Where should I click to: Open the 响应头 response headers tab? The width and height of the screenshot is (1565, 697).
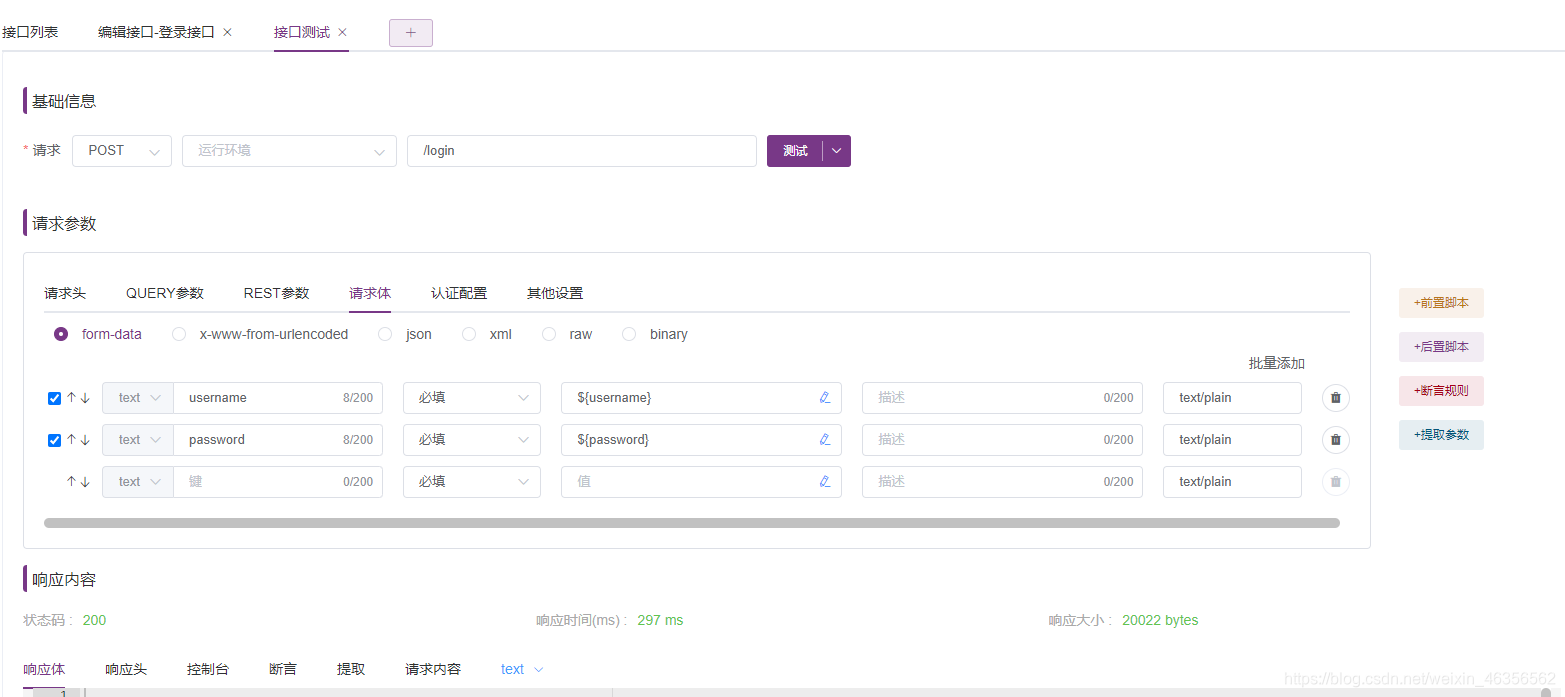(125, 669)
